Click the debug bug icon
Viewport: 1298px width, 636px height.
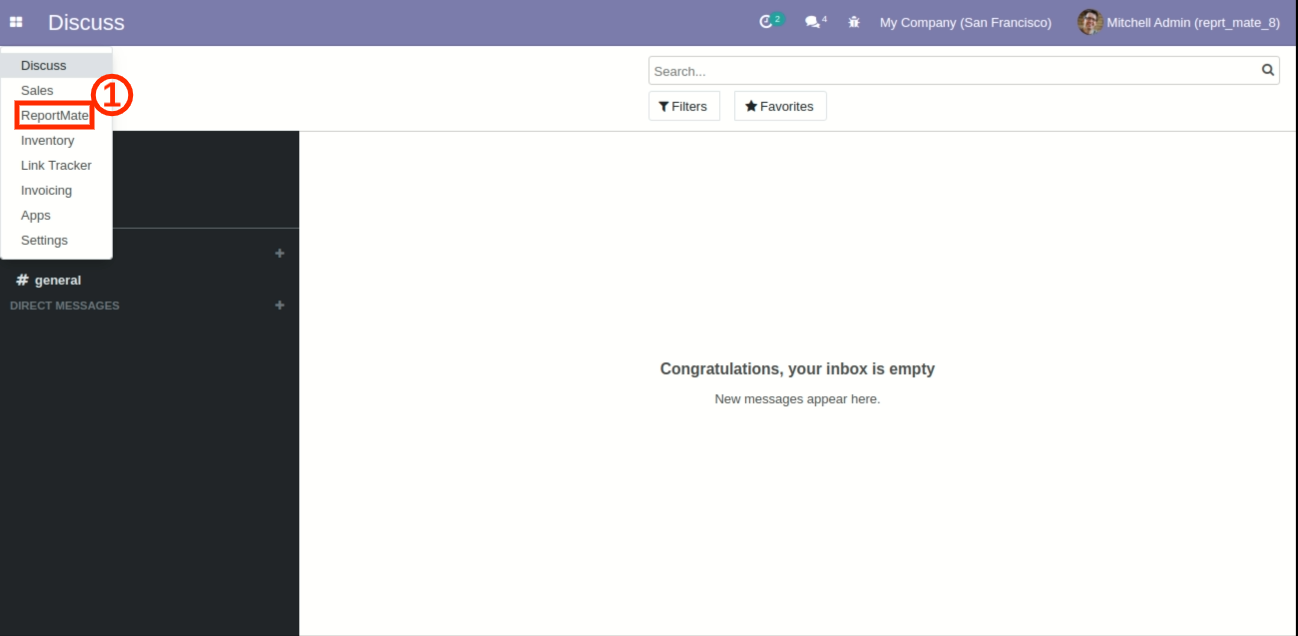point(854,22)
